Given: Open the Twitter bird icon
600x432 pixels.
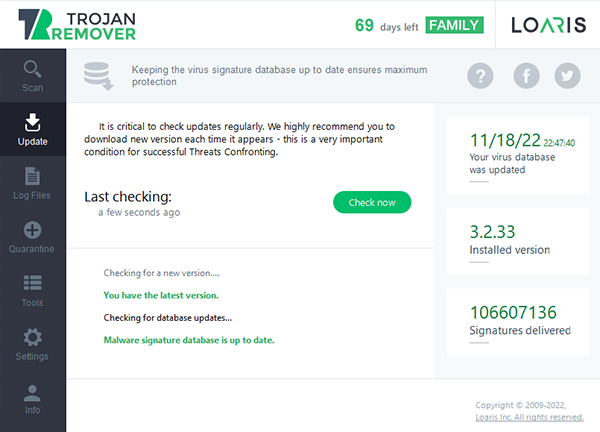Looking at the screenshot, I should tap(567, 76).
